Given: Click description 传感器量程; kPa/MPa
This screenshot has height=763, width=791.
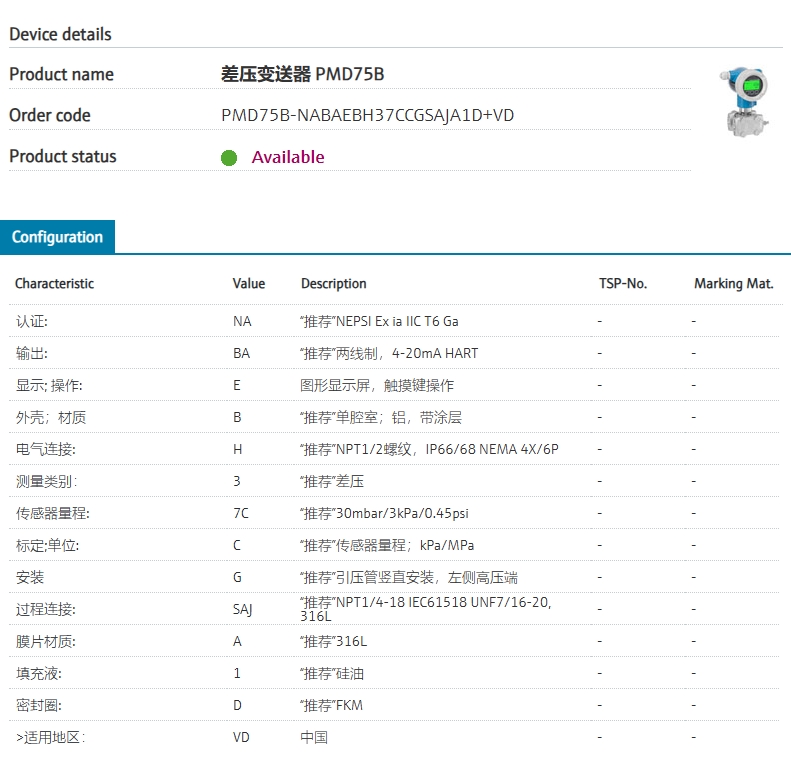Looking at the screenshot, I should 387,546.
